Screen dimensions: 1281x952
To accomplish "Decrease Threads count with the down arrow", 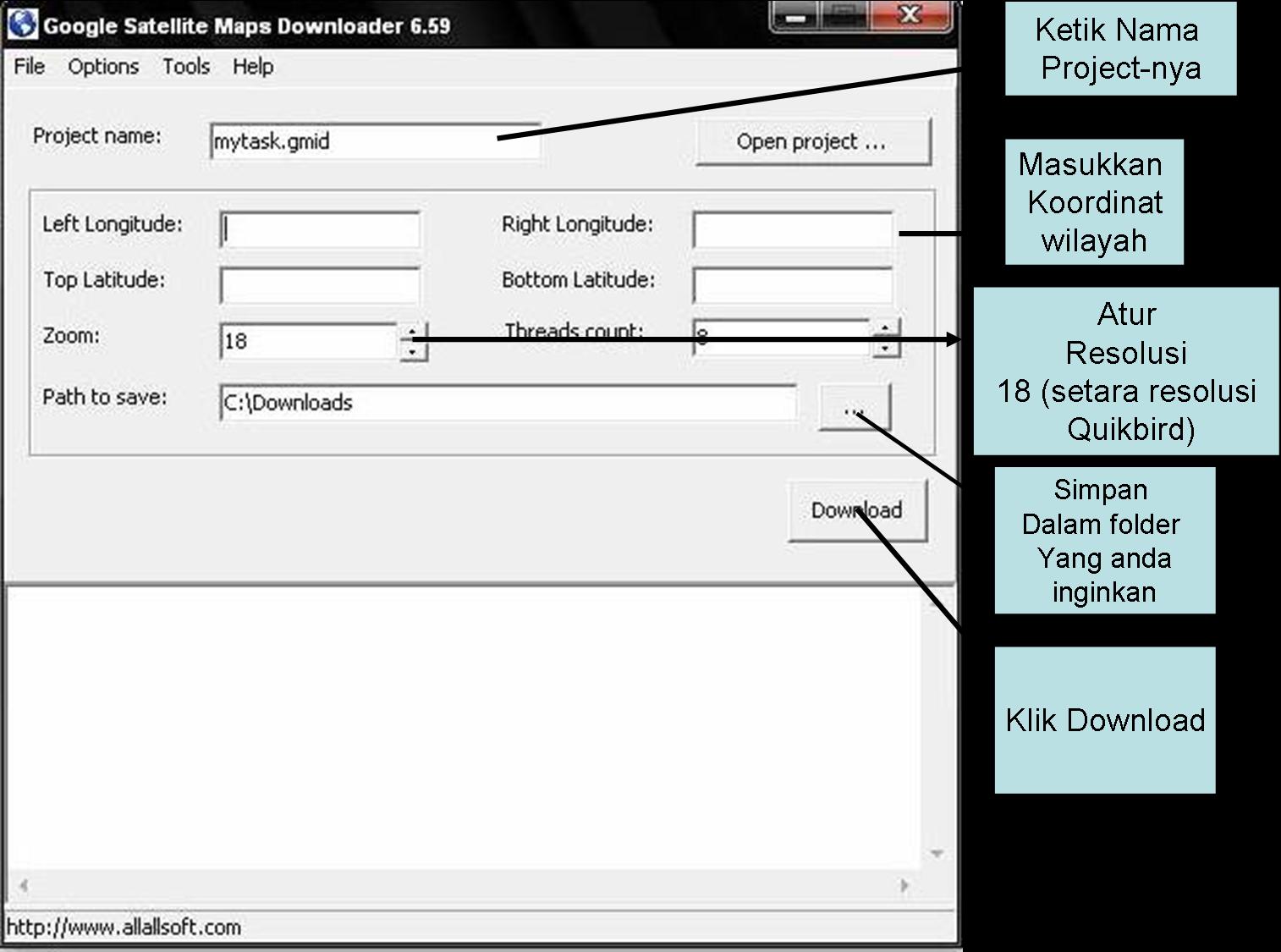I will pyautogui.click(x=886, y=347).
